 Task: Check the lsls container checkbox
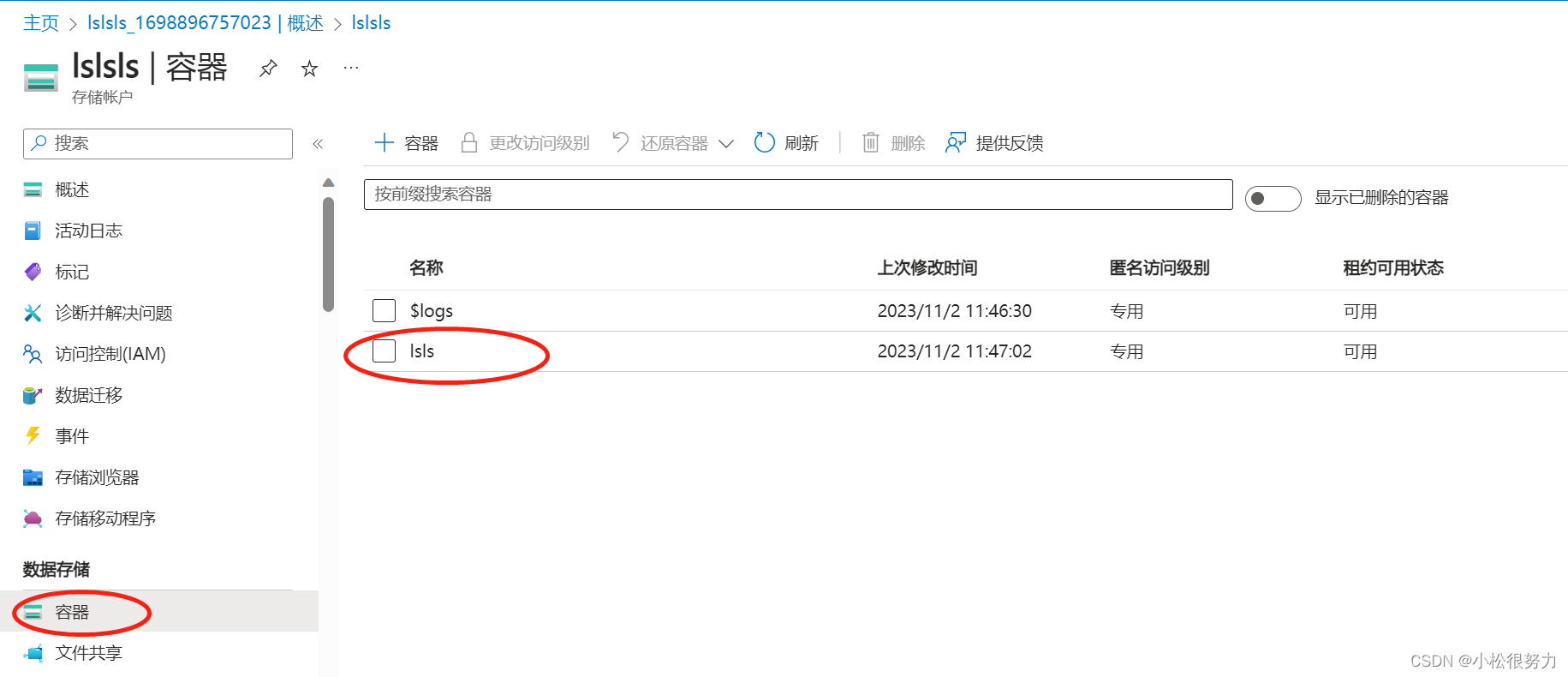pos(385,350)
